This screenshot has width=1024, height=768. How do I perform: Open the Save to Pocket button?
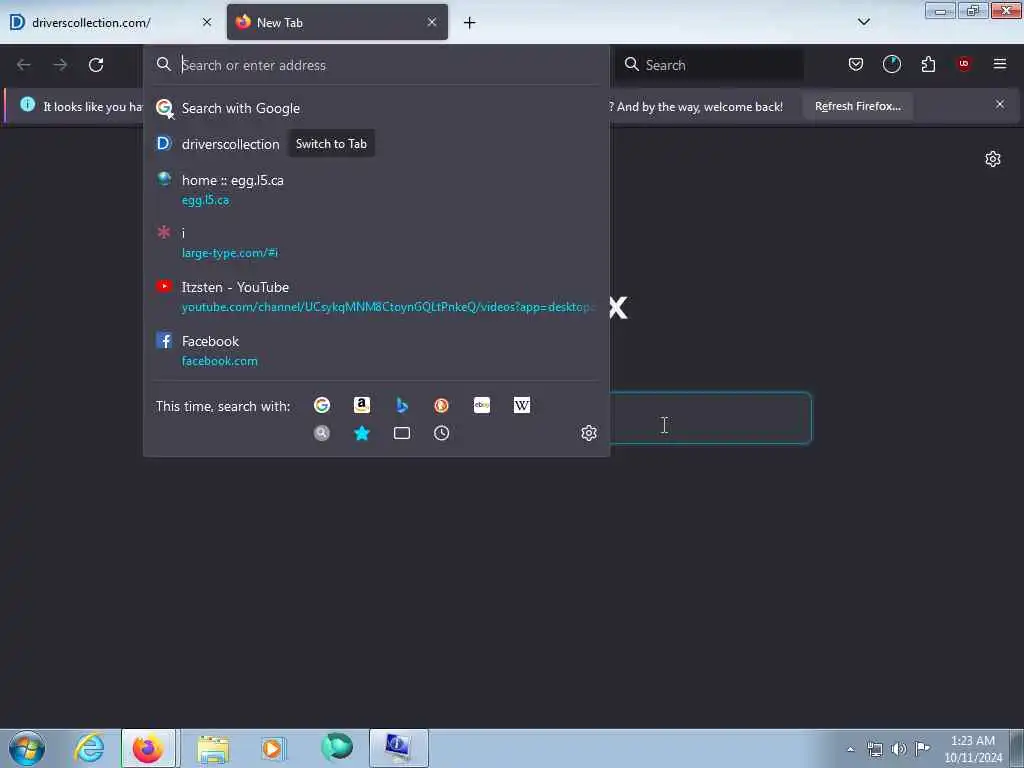(x=856, y=64)
